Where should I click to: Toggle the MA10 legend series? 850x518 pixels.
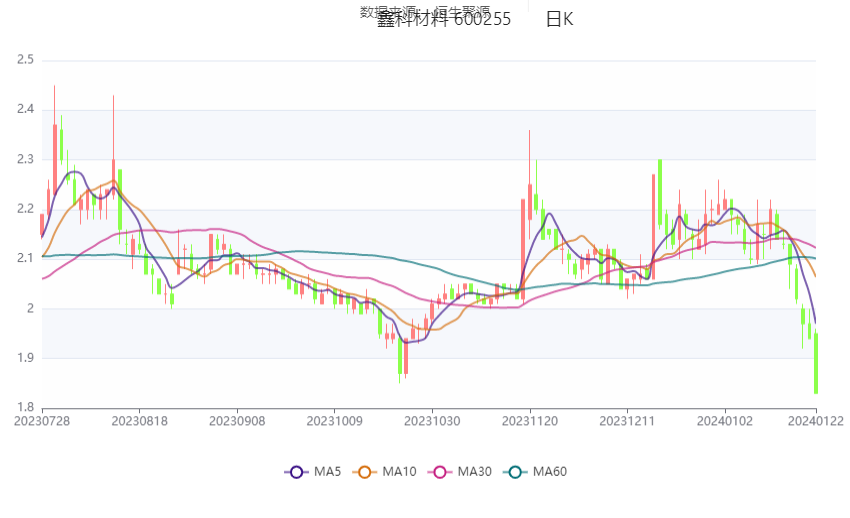click(x=384, y=472)
